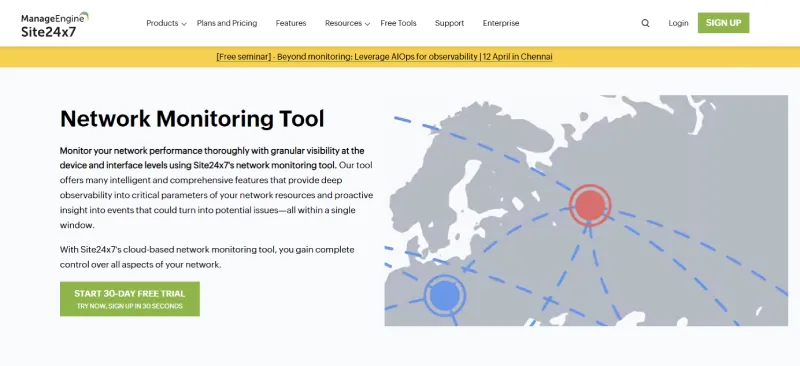Click the red location marker on map
Viewport: 800px width, 366px height.
coord(590,205)
